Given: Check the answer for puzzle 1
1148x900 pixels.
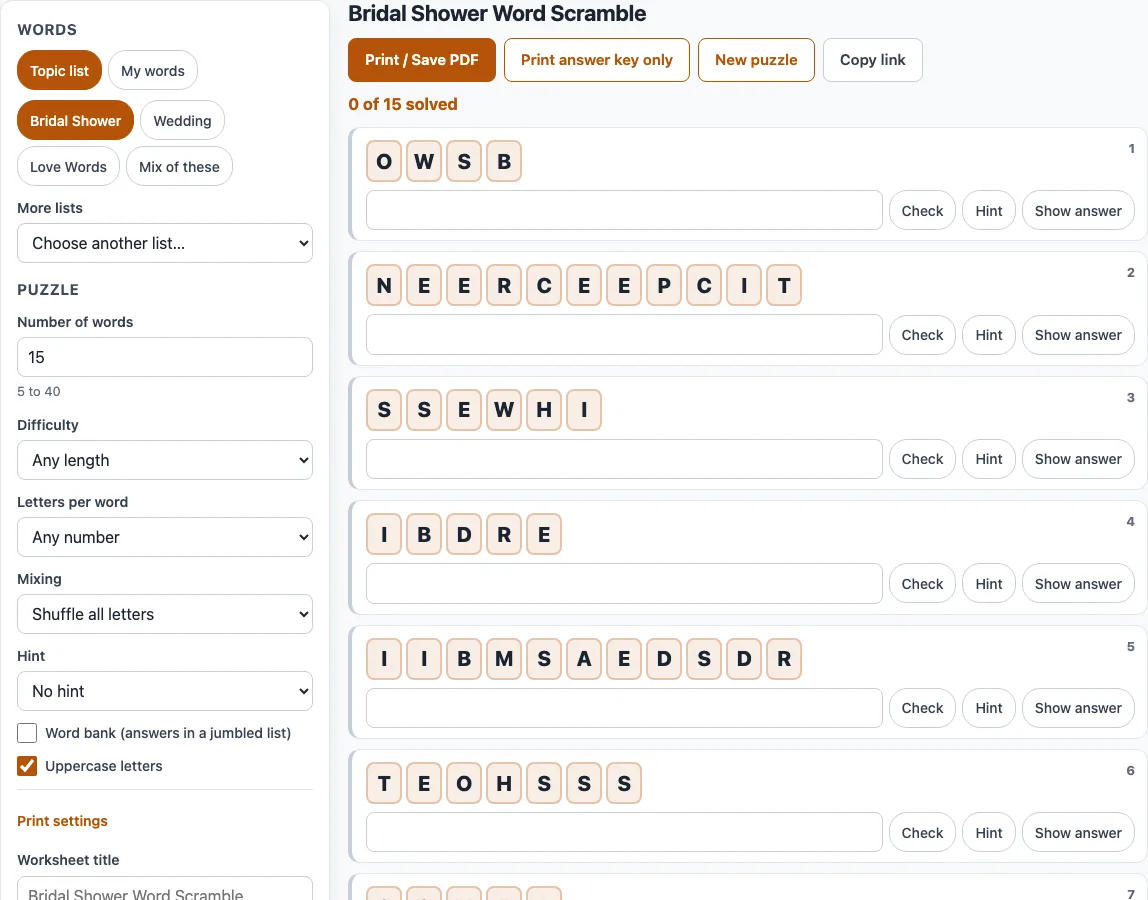Looking at the screenshot, I should (x=922, y=210).
